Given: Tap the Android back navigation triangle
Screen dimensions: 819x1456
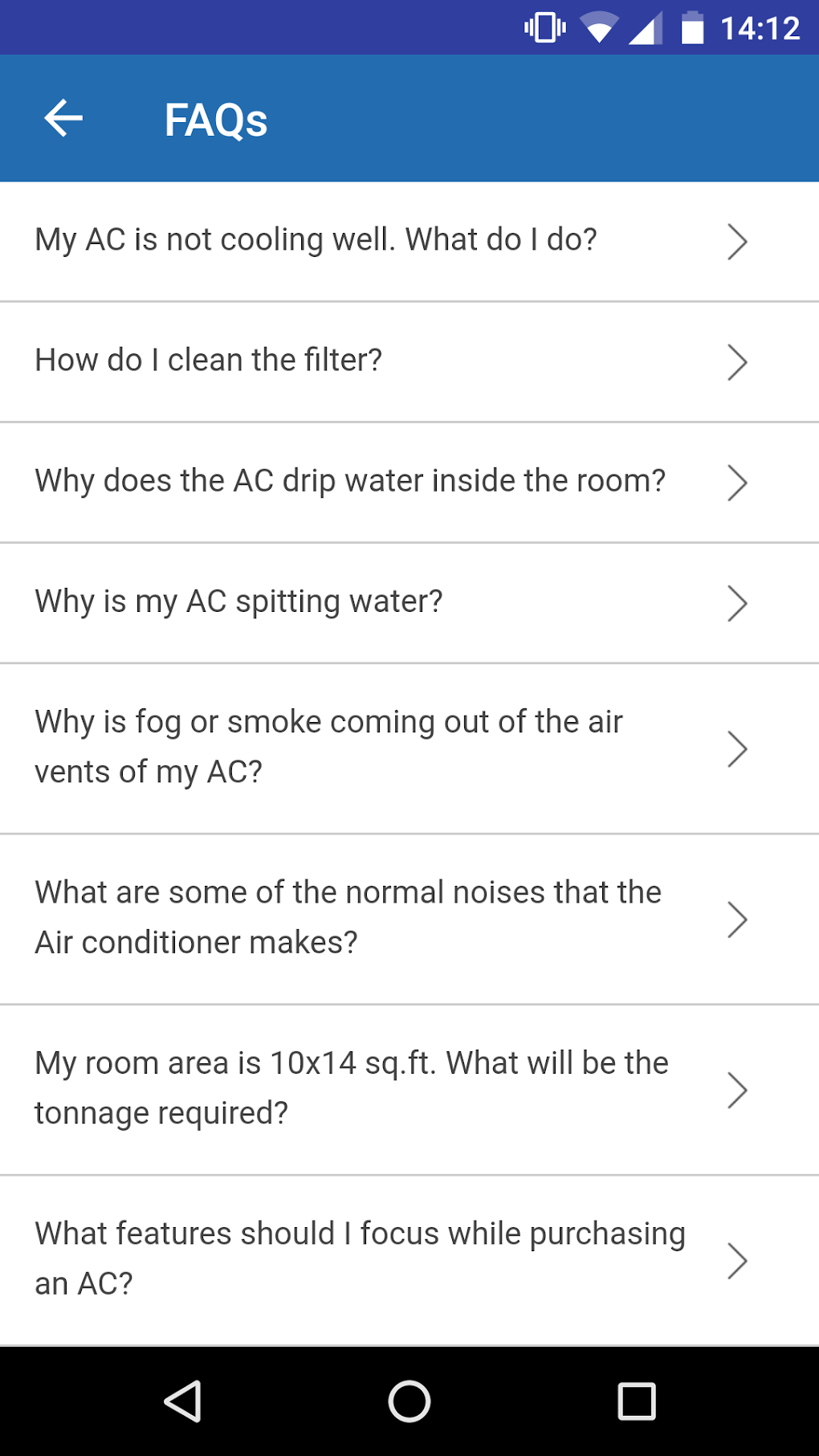Looking at the screenshot, I should [x=183, y=1401].
